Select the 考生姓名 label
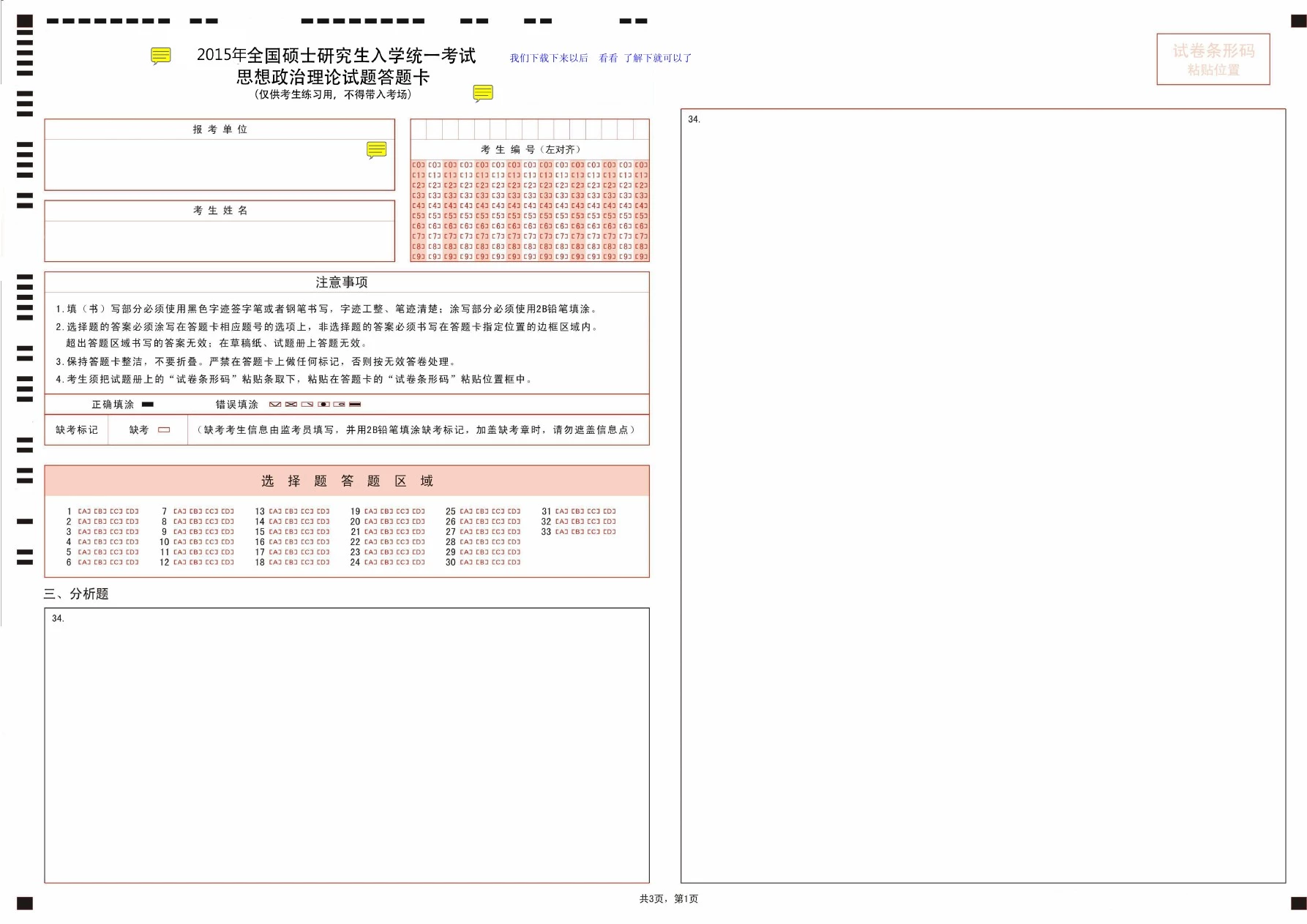1307x924 pixels. [x=220, y=211]
